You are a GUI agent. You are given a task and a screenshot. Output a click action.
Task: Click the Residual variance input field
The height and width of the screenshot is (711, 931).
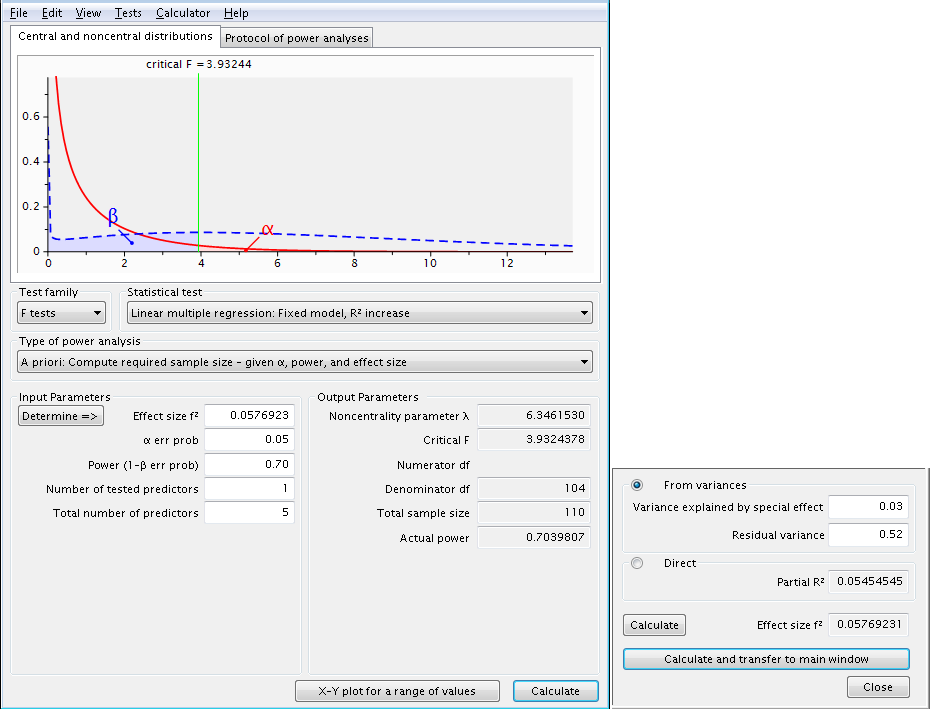(868, 535)
